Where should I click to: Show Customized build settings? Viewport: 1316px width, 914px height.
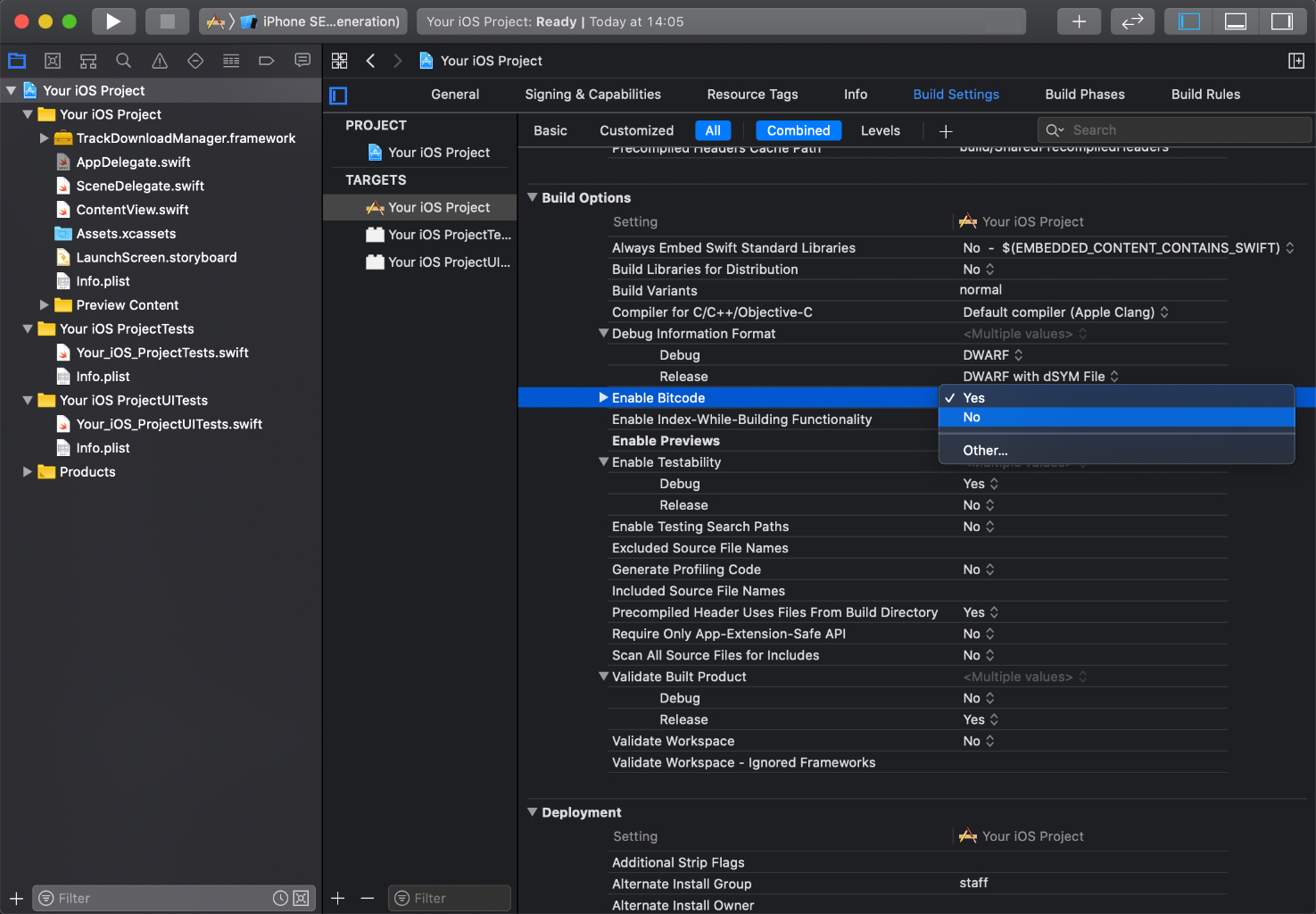[637, 130]
